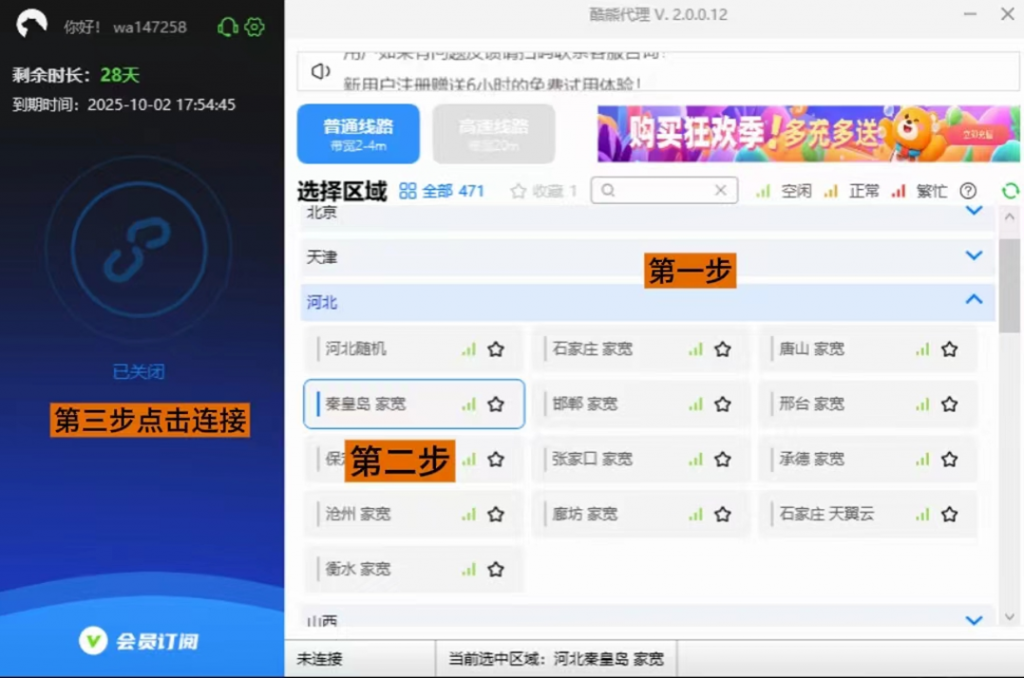Clear search with the X icon
The image size is (1024, 678).
point(720,190)
